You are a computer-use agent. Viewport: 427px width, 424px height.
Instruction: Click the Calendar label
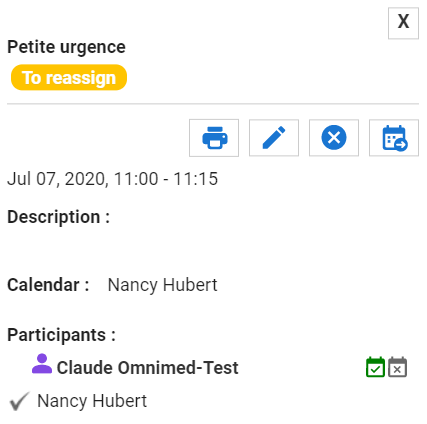tap(48, 285)
